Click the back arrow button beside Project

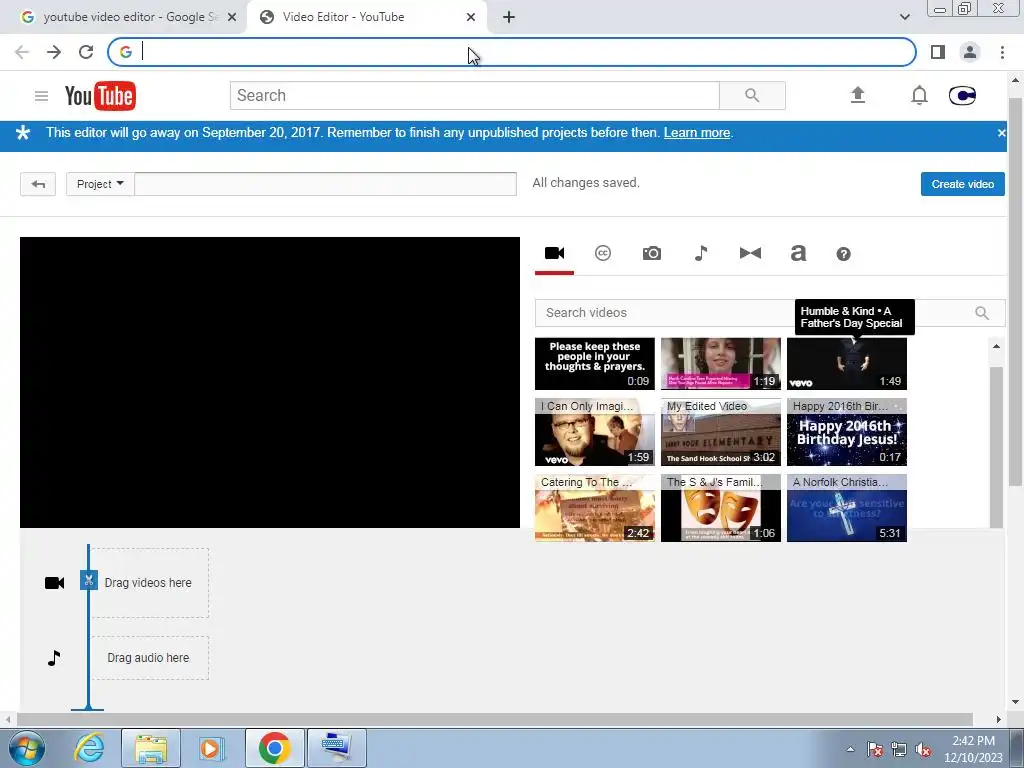click(38, 184)
